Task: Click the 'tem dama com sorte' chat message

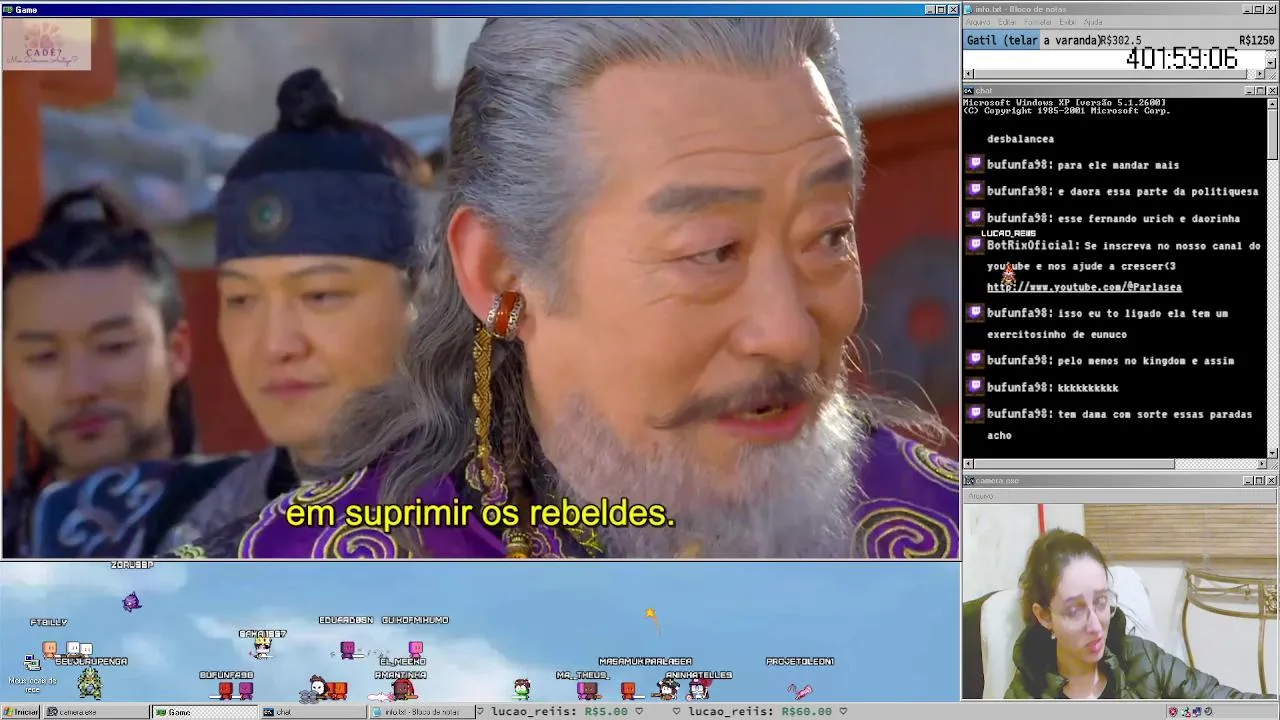Action: 1120,424
